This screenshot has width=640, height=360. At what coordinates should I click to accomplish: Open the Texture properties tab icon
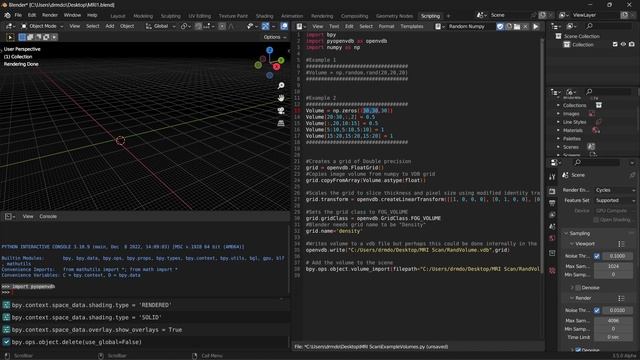pos(552,270)
